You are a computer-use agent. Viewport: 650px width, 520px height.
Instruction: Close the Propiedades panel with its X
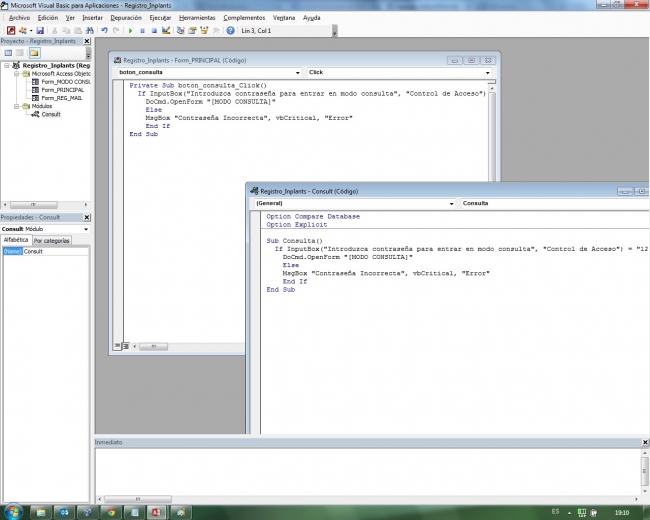click(x=87, y=217)
